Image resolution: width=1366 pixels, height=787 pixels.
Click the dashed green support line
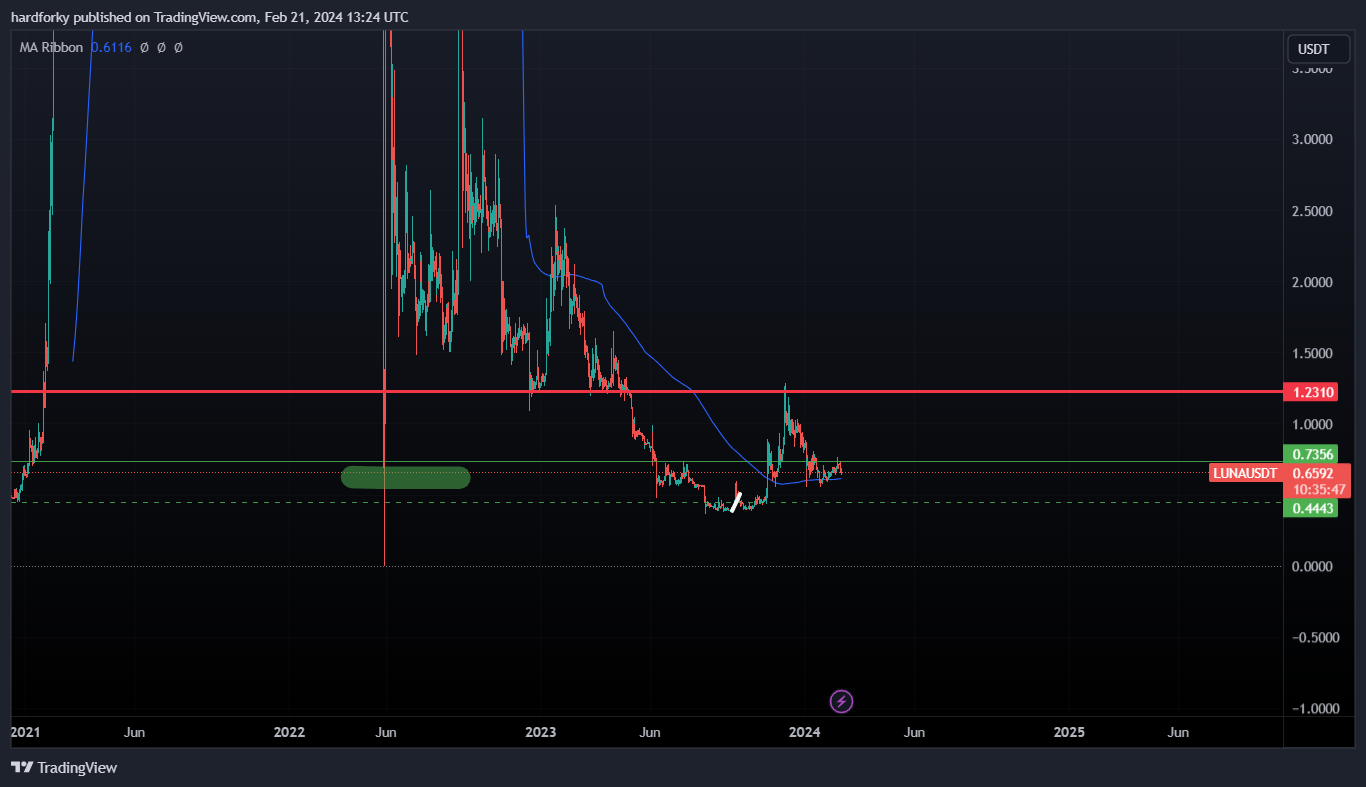pos(647,503)
